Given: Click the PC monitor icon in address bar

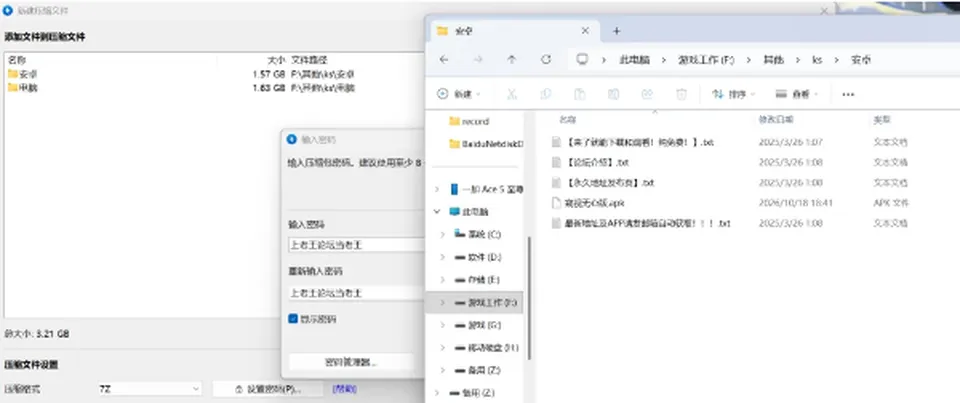Looking at the screenshot, I should pyautogui.click(x=582, y=59).
